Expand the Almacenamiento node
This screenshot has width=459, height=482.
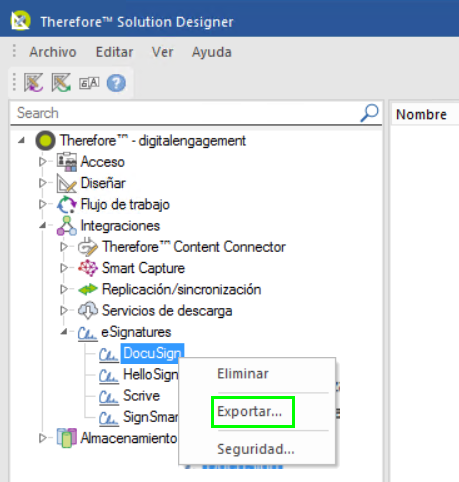click(42, 438)
